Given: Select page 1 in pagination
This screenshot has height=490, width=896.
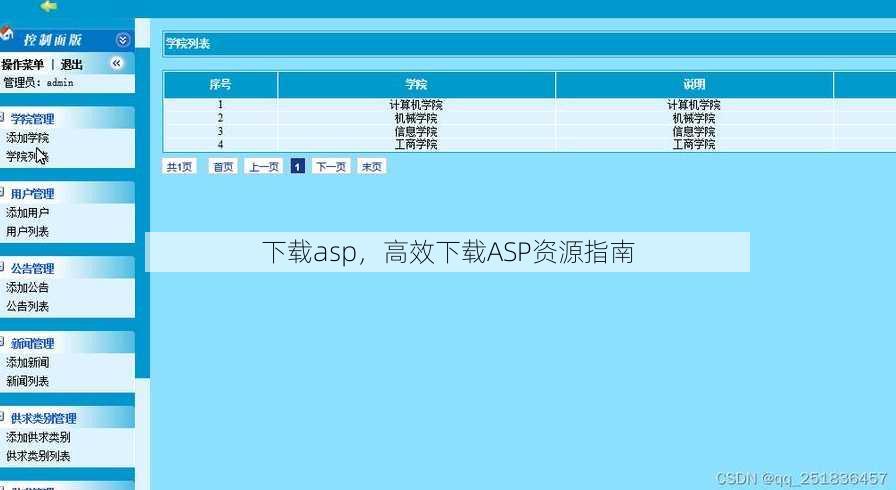Looking at the screenshot, I should click(298, 166).
